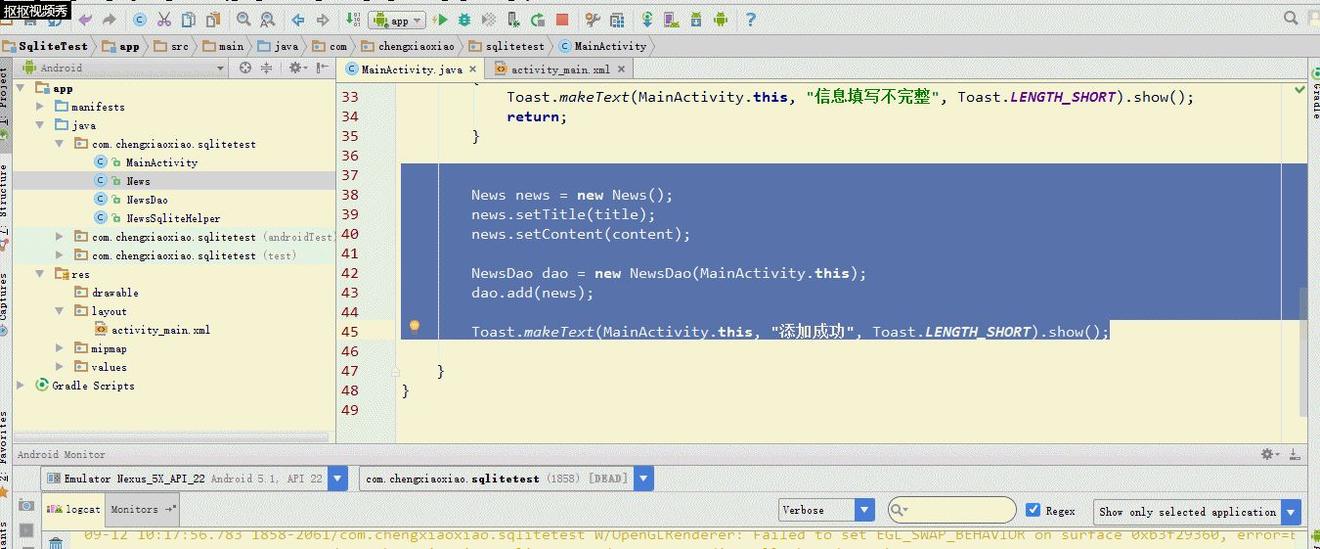Click the lightbulb intention icon on line 45
The image size is (1320, 549).
coord(414,326)
